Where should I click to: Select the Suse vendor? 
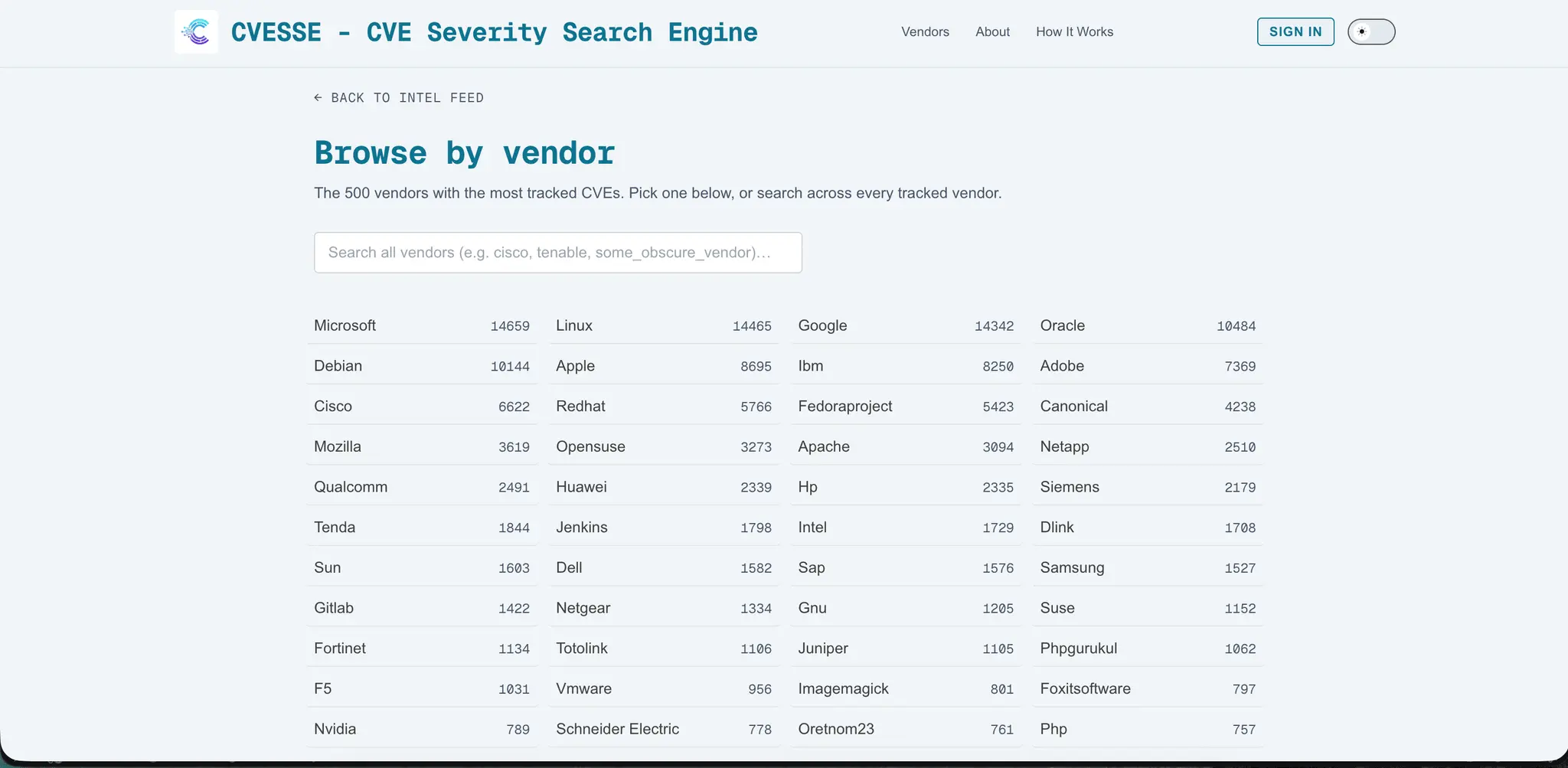pos(1148,608)
